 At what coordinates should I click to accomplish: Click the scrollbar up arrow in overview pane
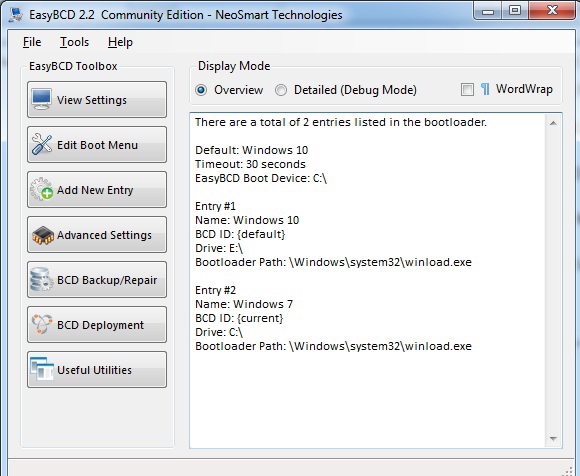pos(553,123)
